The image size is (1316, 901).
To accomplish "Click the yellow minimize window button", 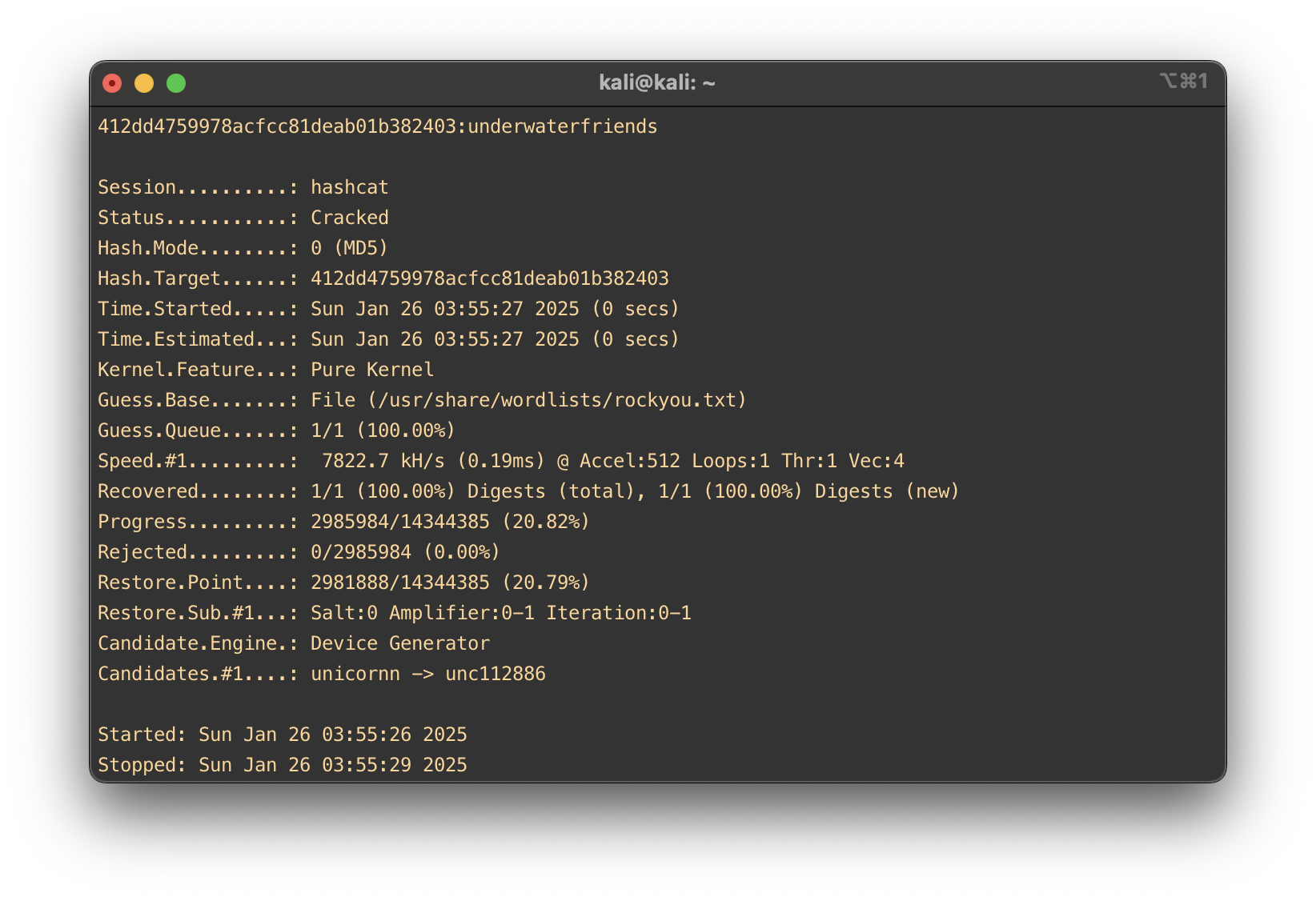I will [144, 83].
